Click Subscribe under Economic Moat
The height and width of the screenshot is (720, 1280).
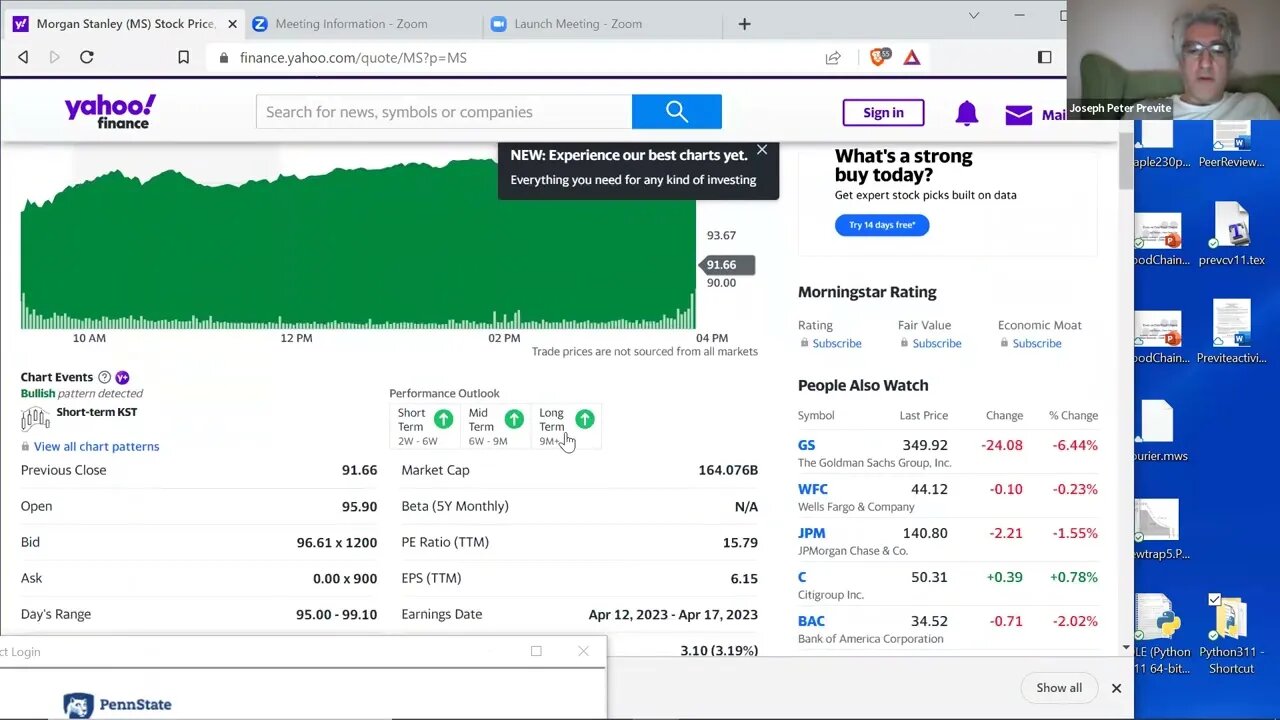[1037, 343]
